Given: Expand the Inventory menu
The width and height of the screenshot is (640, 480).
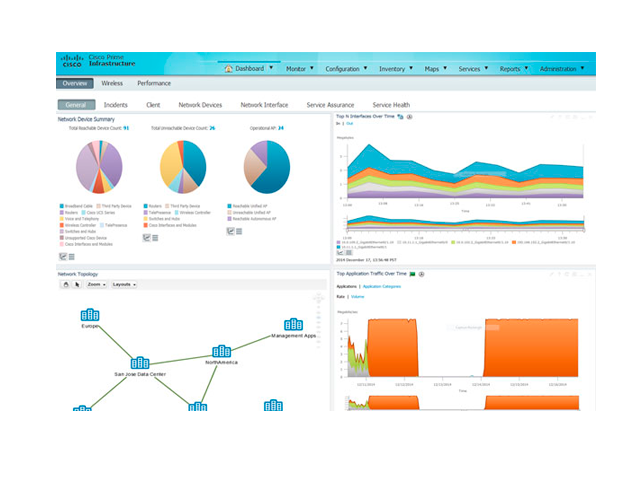Looking at the screenshot, I should pyautogui.click(x=396, y=69).
